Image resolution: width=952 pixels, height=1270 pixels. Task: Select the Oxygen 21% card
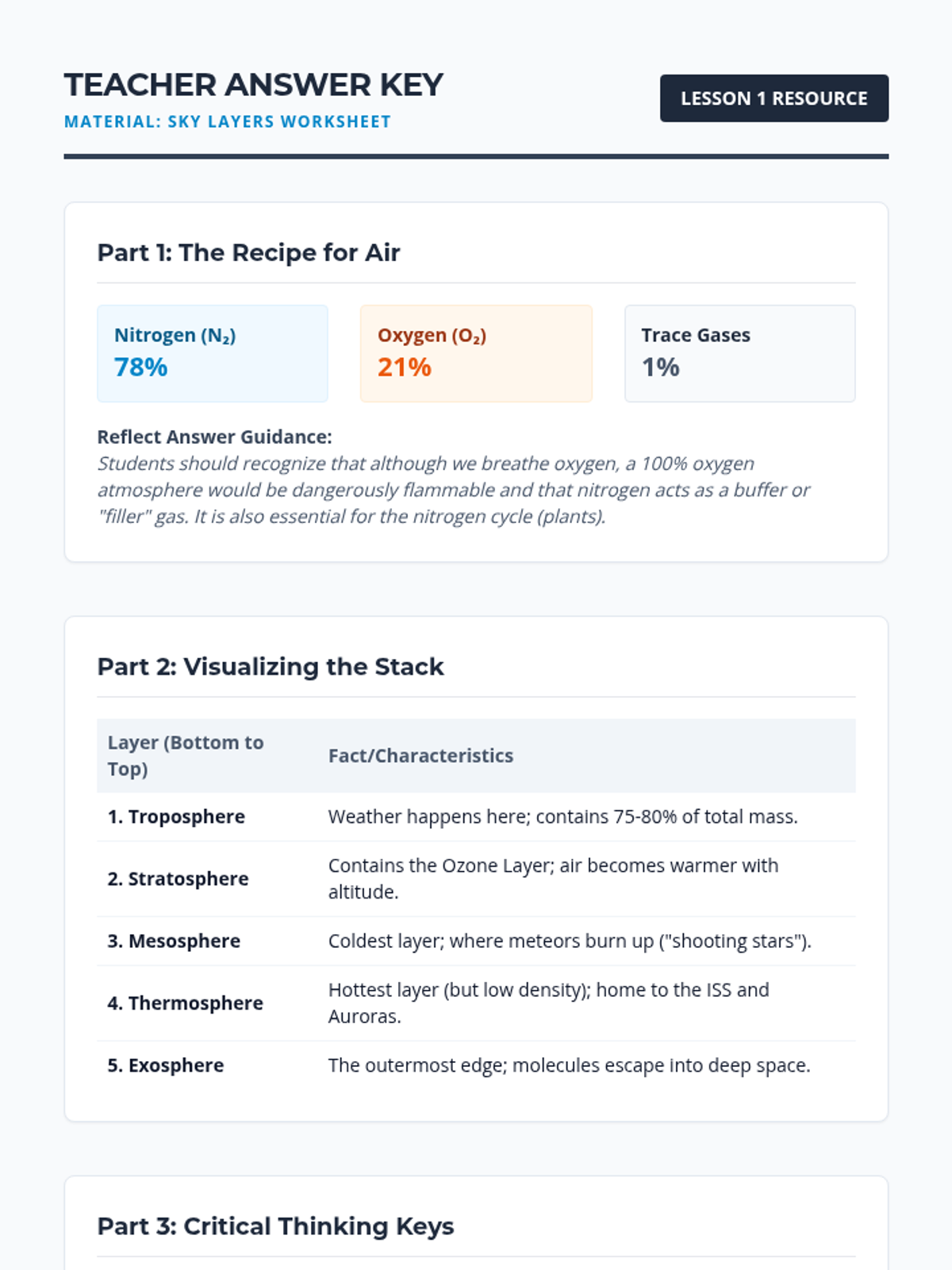coord(476,353)
